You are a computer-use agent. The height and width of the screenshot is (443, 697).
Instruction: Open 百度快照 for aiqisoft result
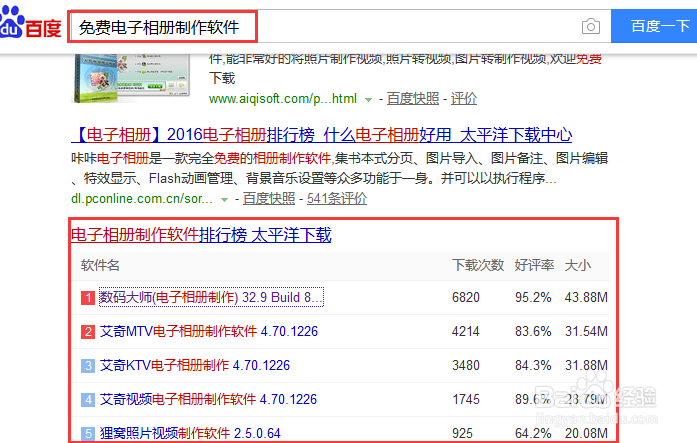click(x=413, y=99)
